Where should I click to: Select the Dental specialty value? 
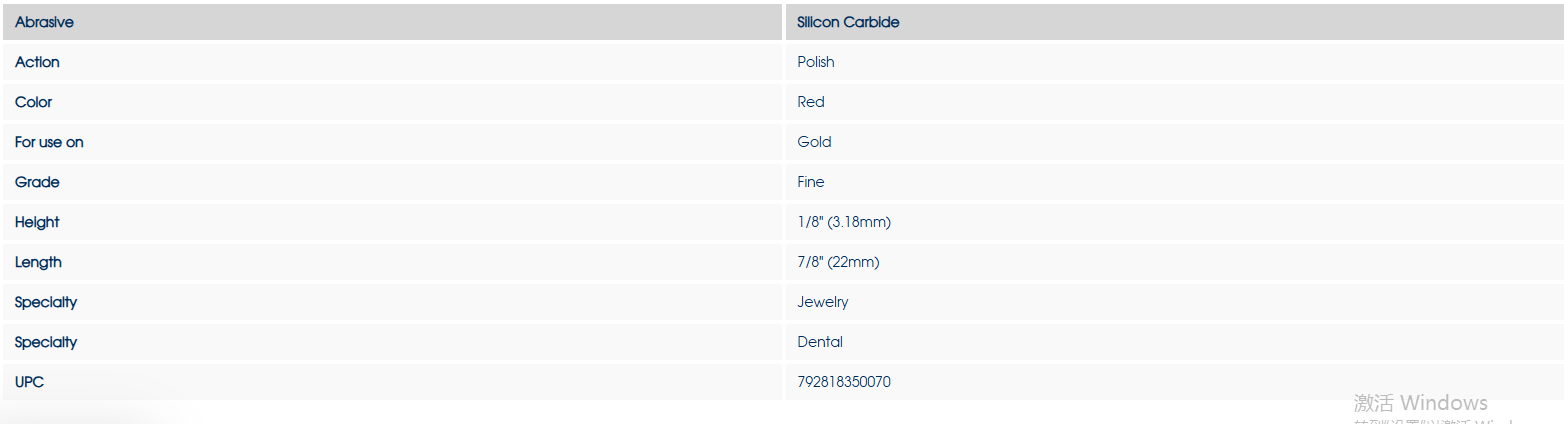click(820, 342)
